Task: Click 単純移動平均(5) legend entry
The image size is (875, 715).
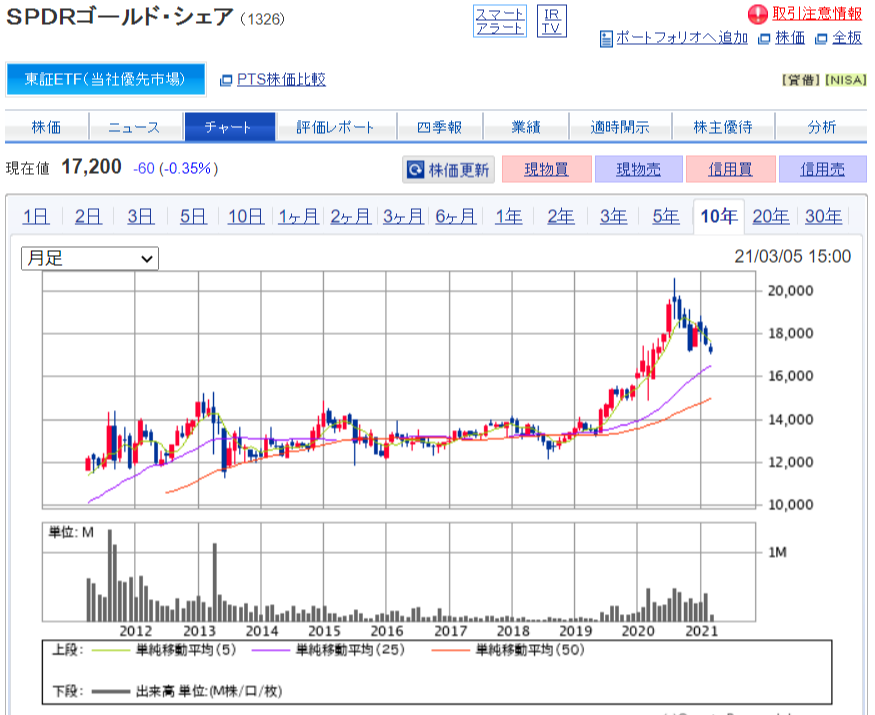Action: 164,650
